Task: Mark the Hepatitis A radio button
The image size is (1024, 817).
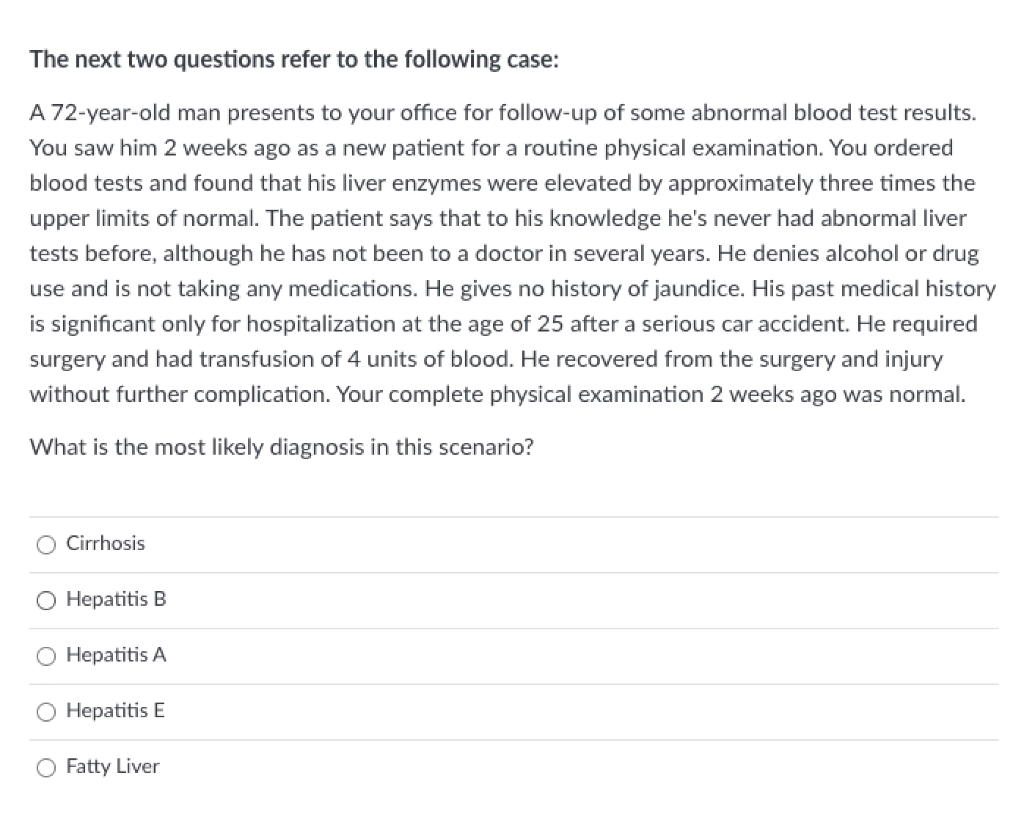Action: coord(46,657)
